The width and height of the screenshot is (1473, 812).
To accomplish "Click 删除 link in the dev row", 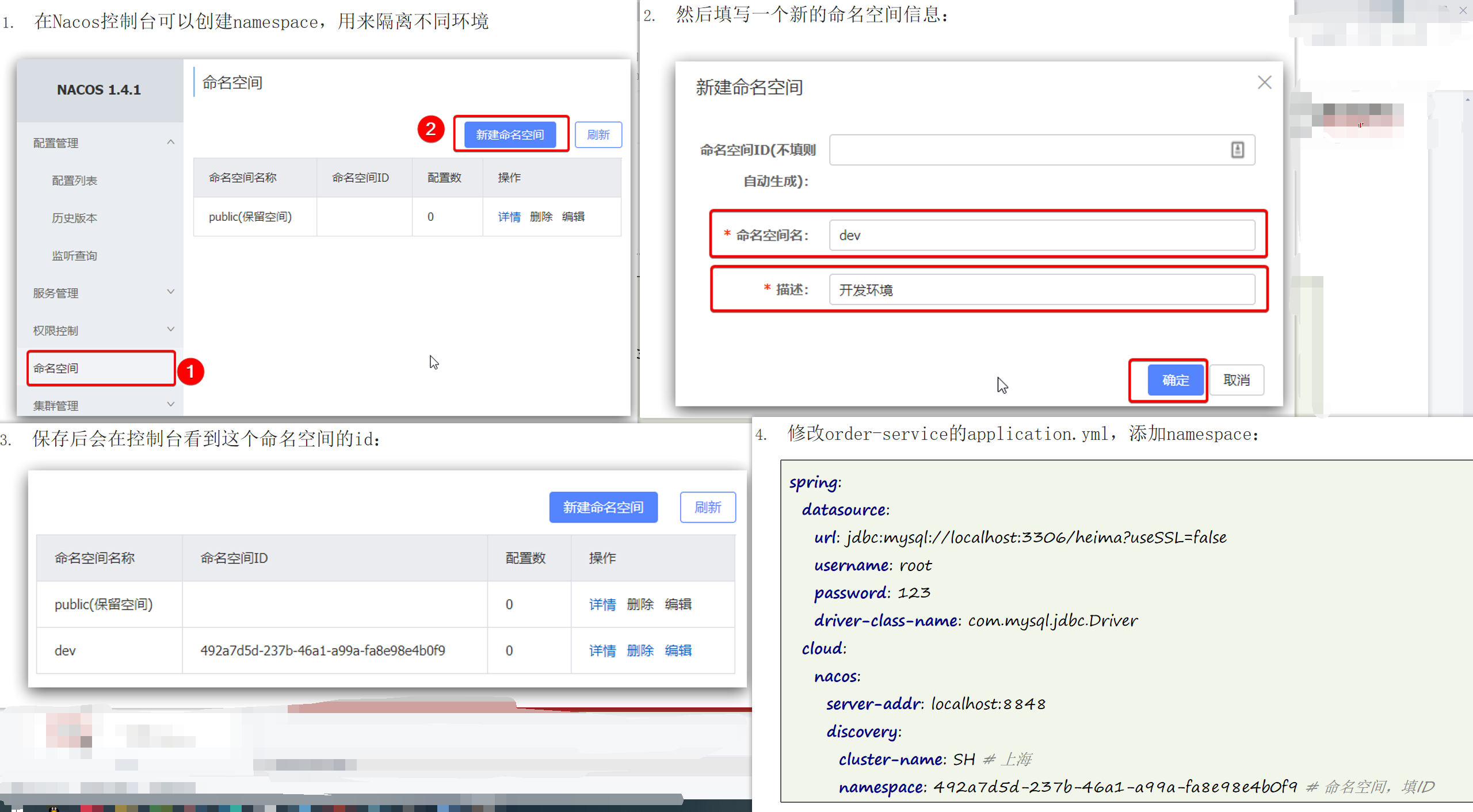I will 640,650.
